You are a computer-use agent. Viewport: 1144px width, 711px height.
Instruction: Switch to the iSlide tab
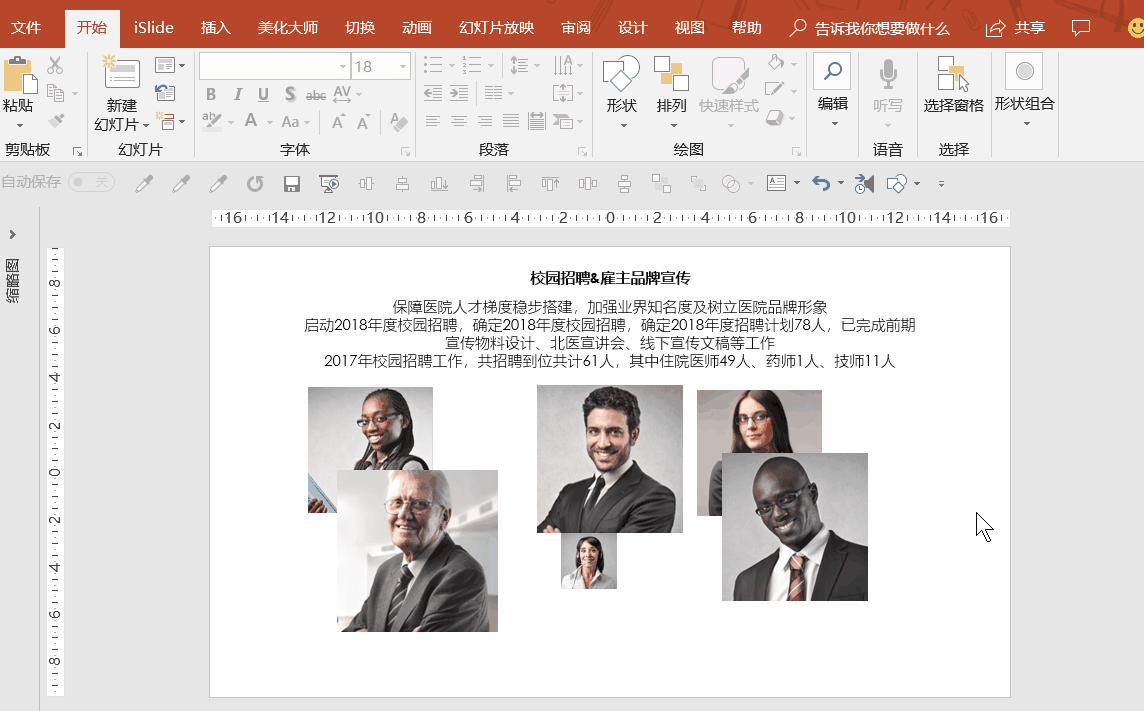click(x=153, y=28)
